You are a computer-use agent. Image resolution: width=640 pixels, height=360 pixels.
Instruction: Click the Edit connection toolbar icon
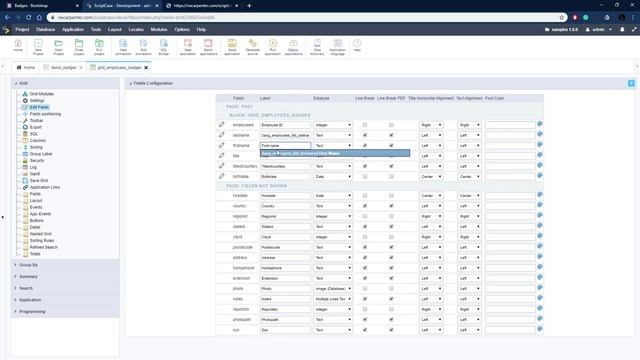pos(143,47)
